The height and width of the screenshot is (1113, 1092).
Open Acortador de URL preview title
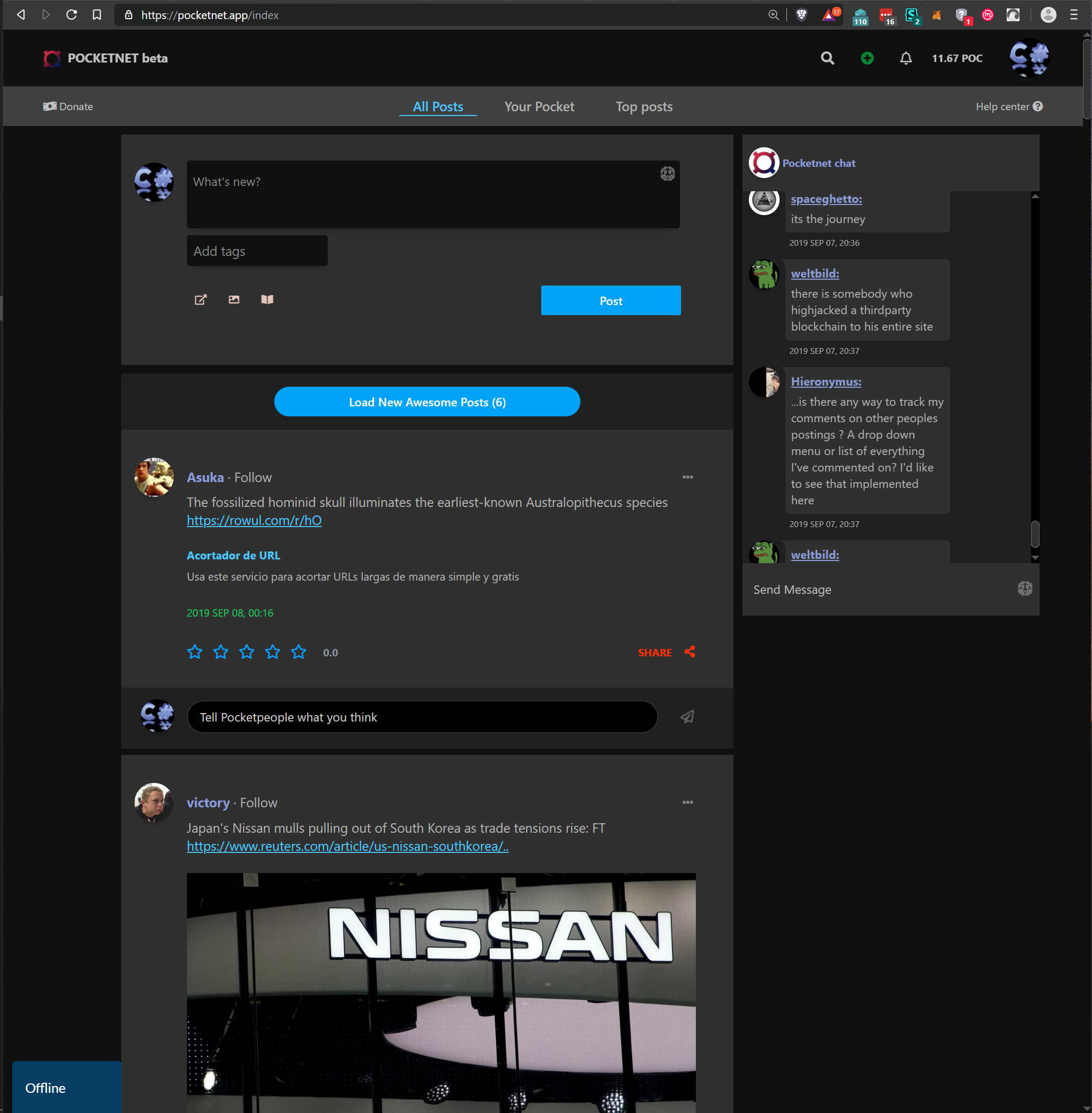234,555
